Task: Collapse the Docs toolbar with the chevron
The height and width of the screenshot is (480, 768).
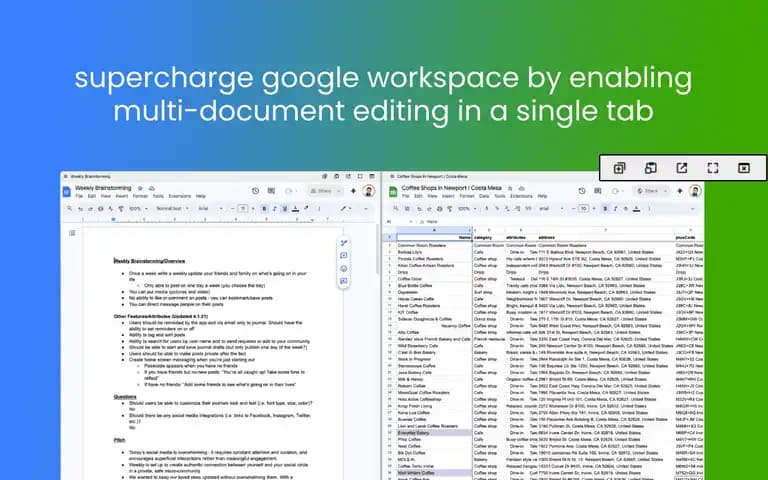Action: point(365,209)
